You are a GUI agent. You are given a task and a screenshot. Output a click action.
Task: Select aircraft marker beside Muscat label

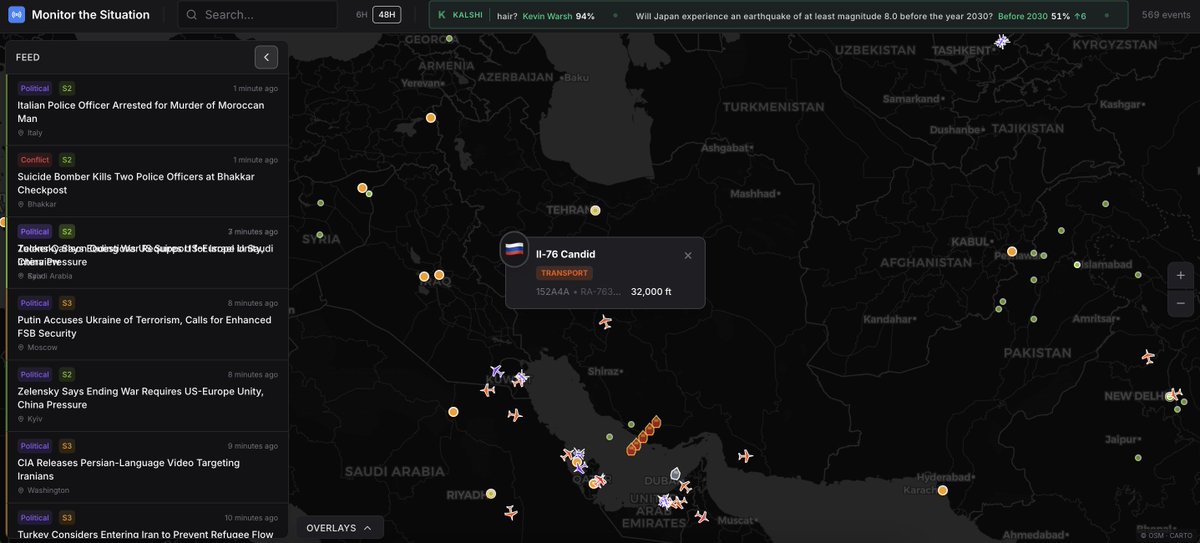[x=701, y=517]
